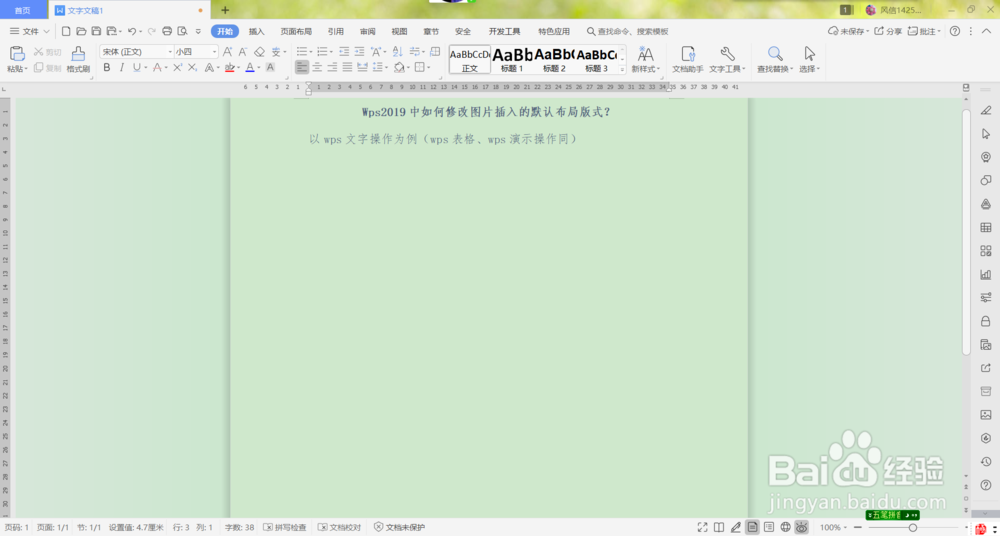Toggle eye-protection mode in status bar
The height and width of the screenshot is (536, 1000).
[x=802, y=527]
